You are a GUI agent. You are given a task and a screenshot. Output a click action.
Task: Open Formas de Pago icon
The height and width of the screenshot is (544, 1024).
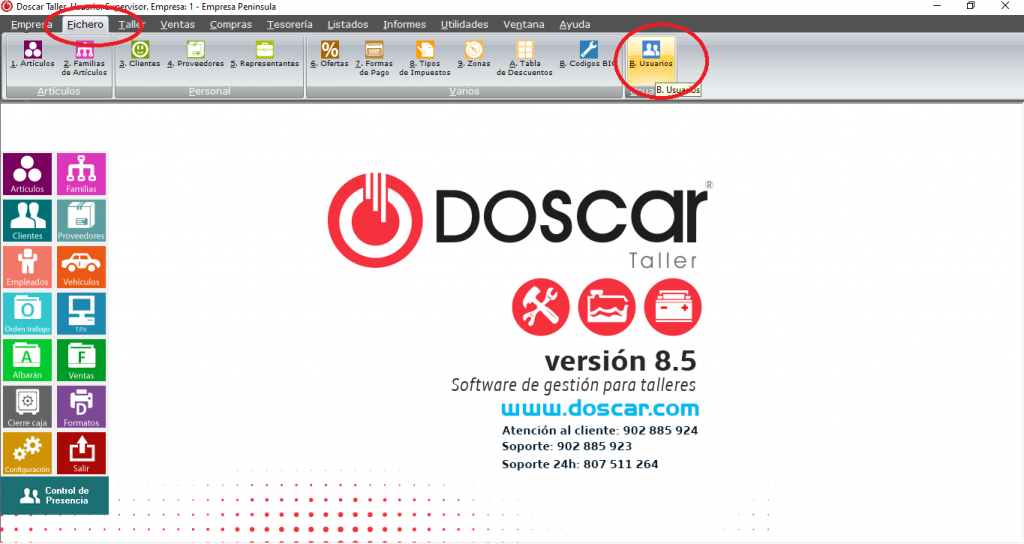click(x=374, y=59)
